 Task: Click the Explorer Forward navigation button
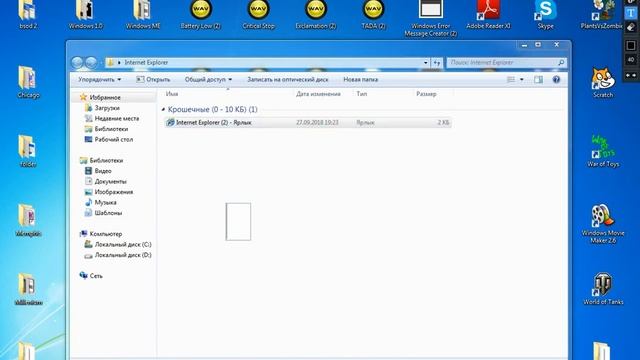tap(91, 62)
